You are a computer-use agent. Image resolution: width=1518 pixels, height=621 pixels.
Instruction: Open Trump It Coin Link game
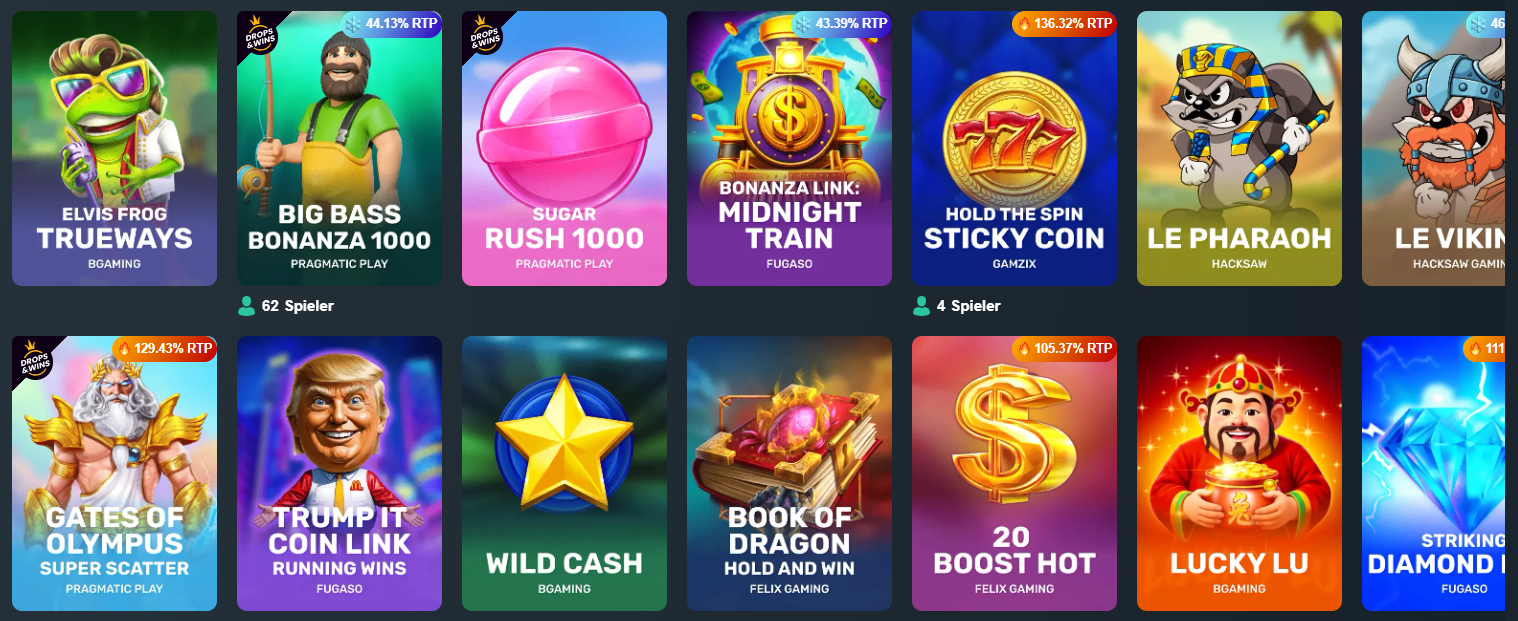coord(339,473)
